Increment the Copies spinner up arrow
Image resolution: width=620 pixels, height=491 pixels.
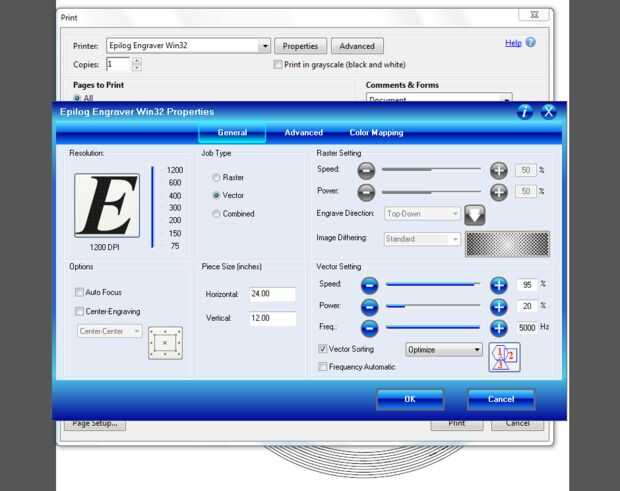(137, 60)
